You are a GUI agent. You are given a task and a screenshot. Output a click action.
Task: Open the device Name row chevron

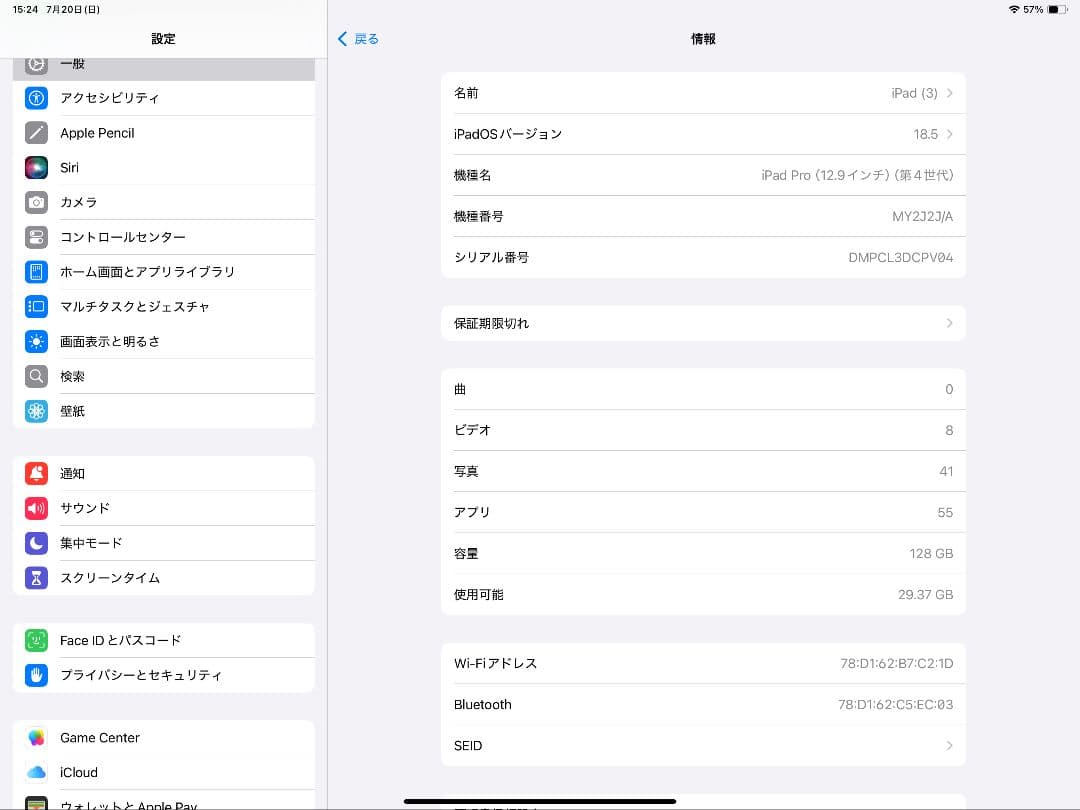[950, 92]
